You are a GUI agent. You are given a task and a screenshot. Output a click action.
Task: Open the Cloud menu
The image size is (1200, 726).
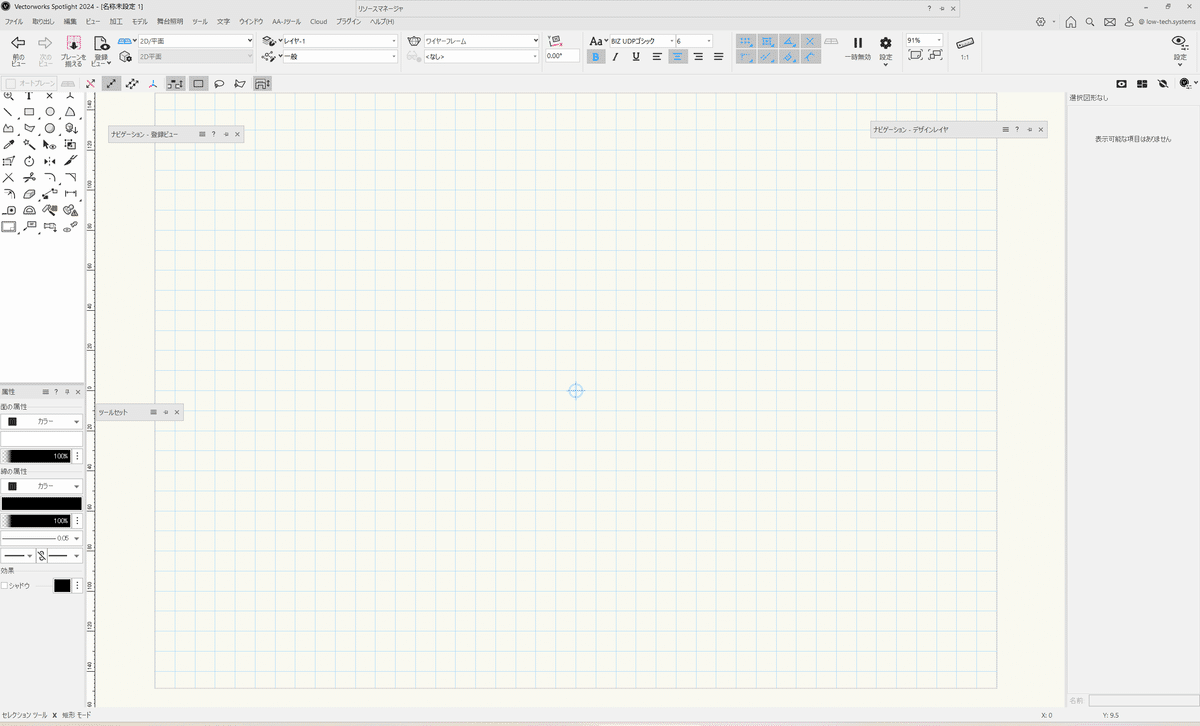click(x=319, y=21)
